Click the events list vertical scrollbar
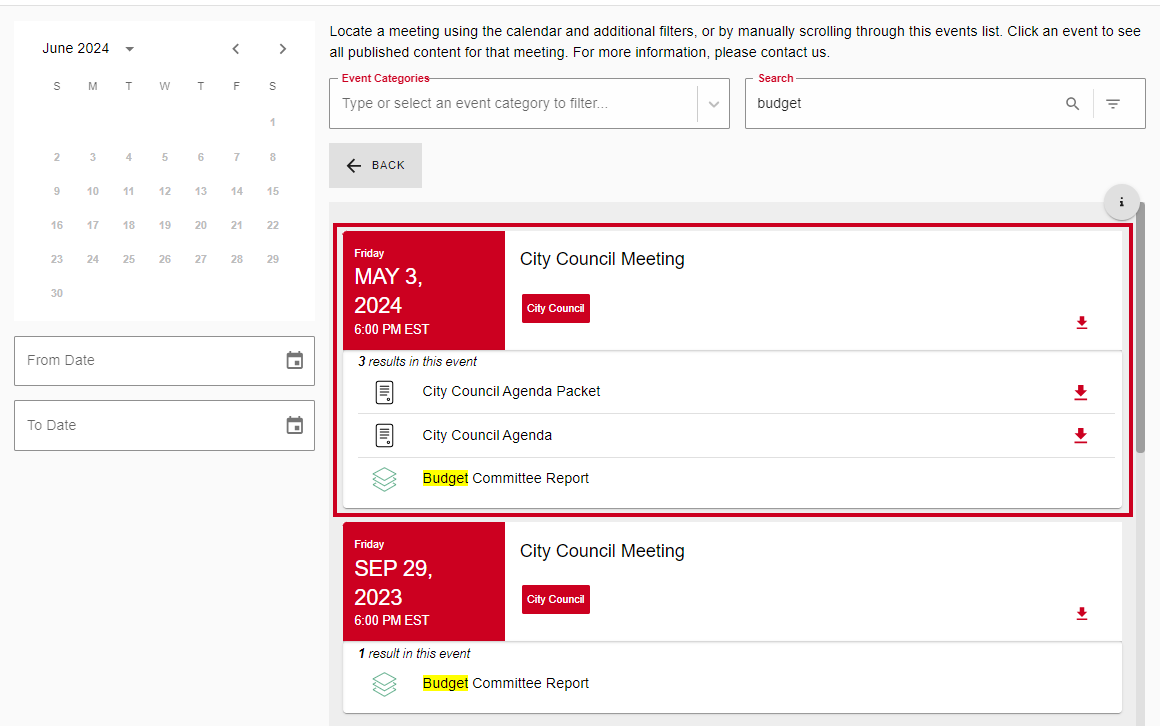Image resolution: width=1160 pixels, height=726 pixels. (1141, 326)
